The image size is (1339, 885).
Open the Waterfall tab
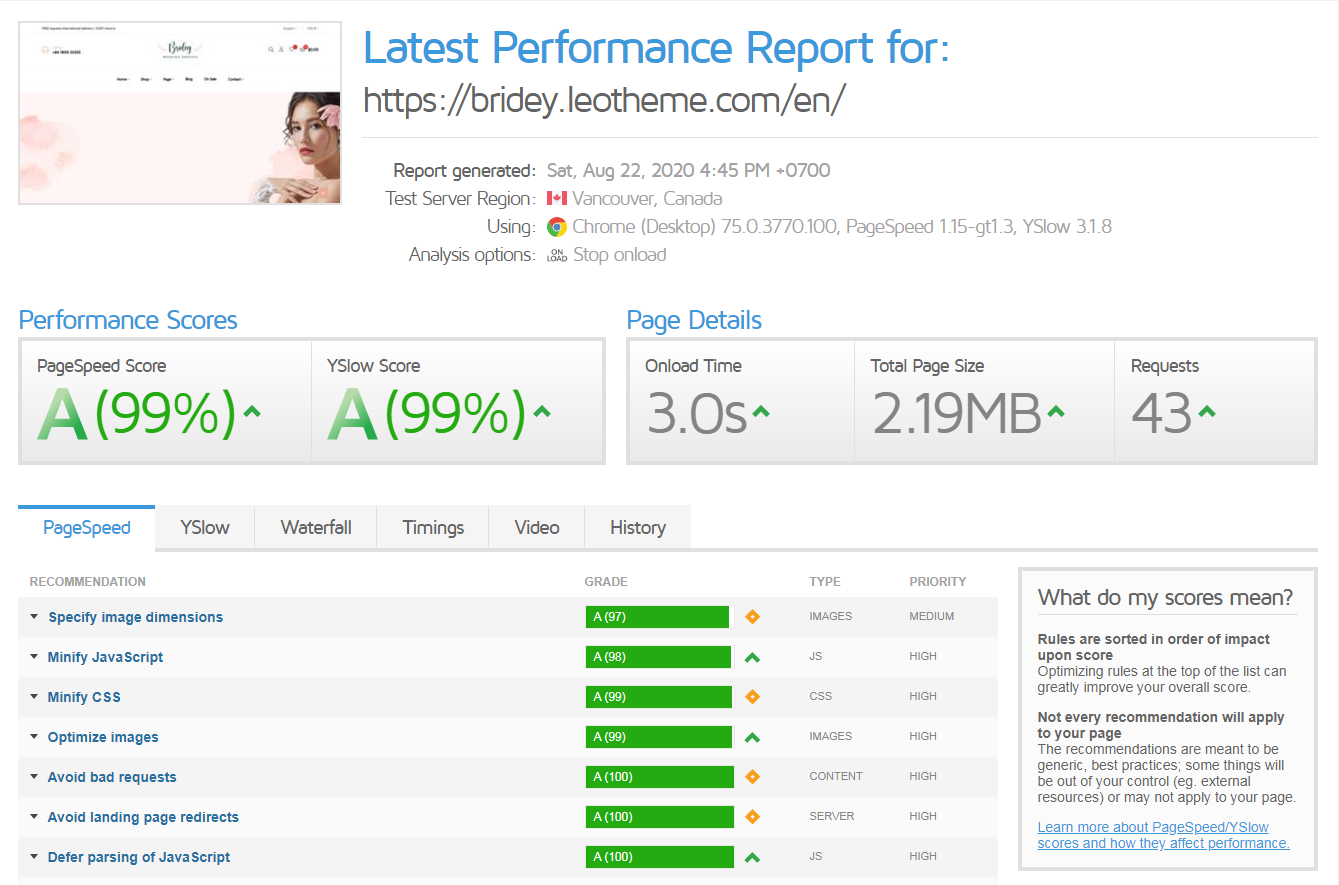pyautogui.click(x=316, y=528)
